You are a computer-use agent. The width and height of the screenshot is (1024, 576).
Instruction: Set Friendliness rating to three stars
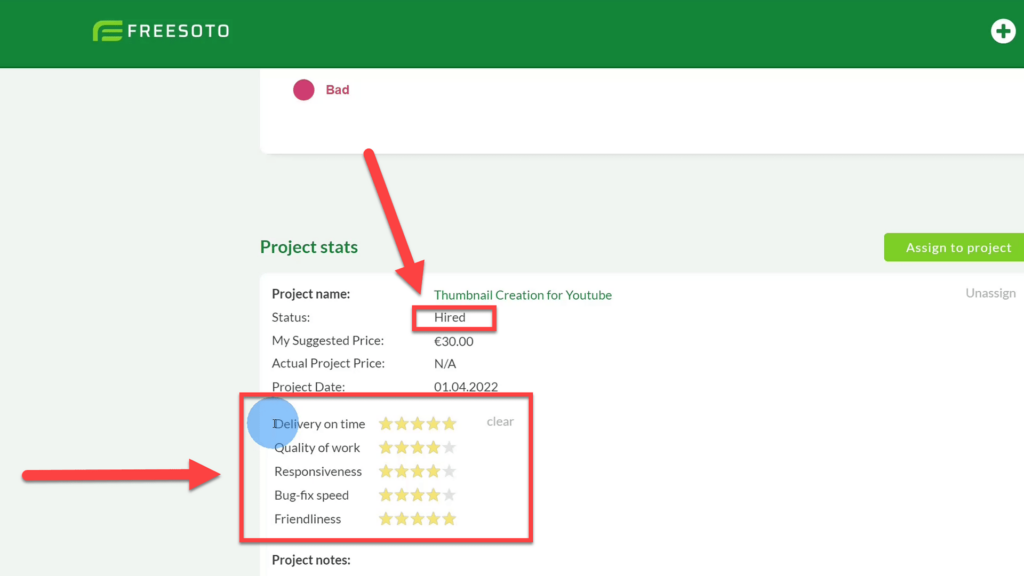pyautogui.click(x=417, y=519)
